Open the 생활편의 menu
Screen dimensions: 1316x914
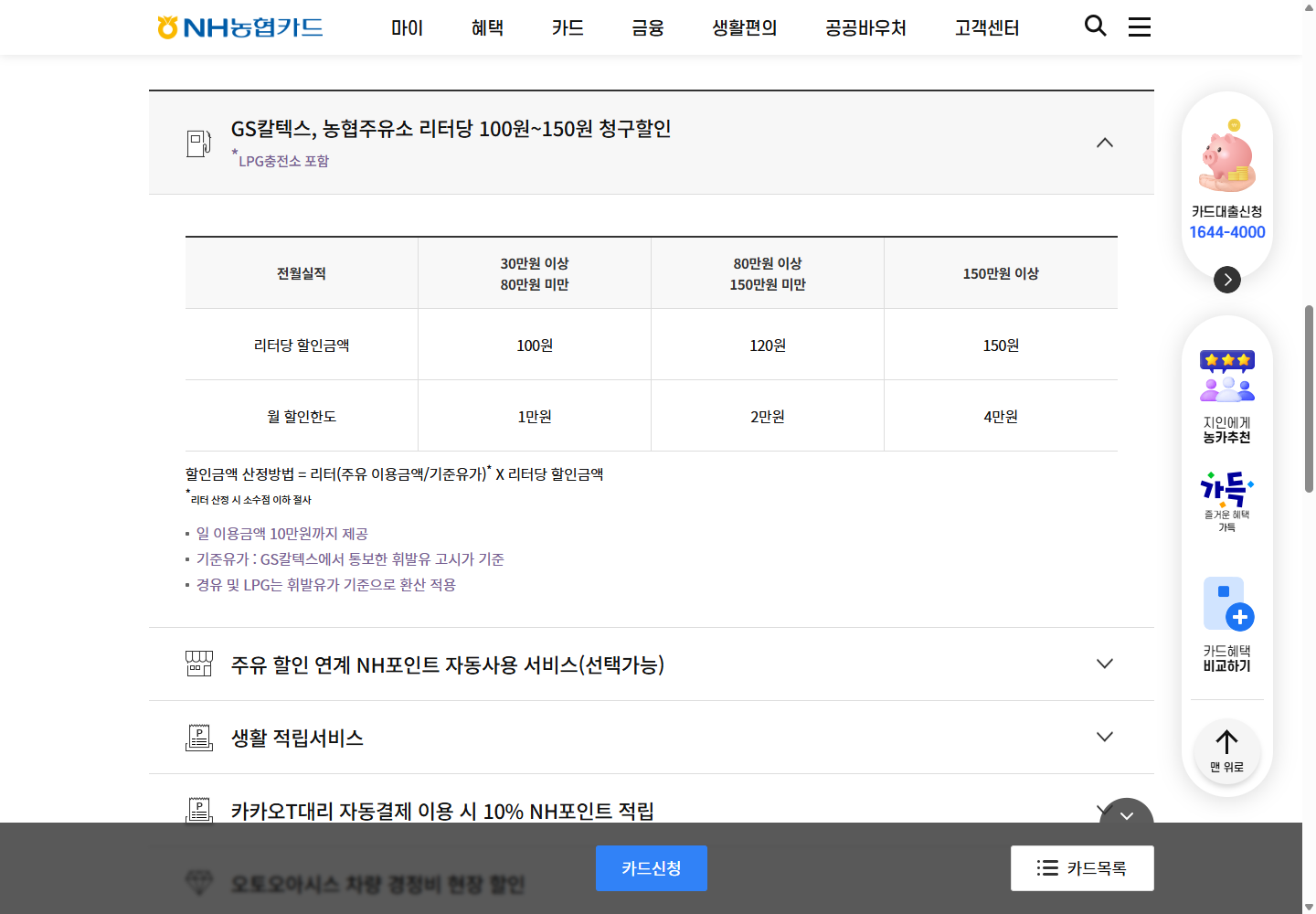click(745, 28)
